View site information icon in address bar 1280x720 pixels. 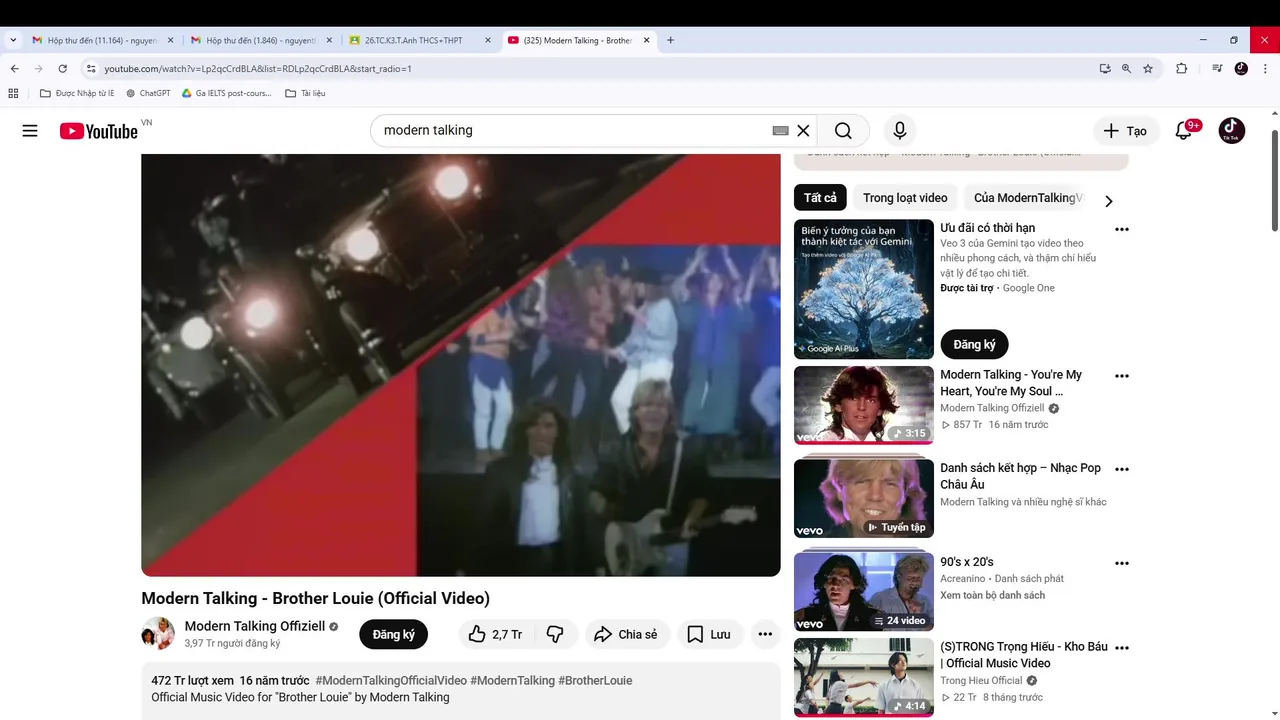click(91, 69)
